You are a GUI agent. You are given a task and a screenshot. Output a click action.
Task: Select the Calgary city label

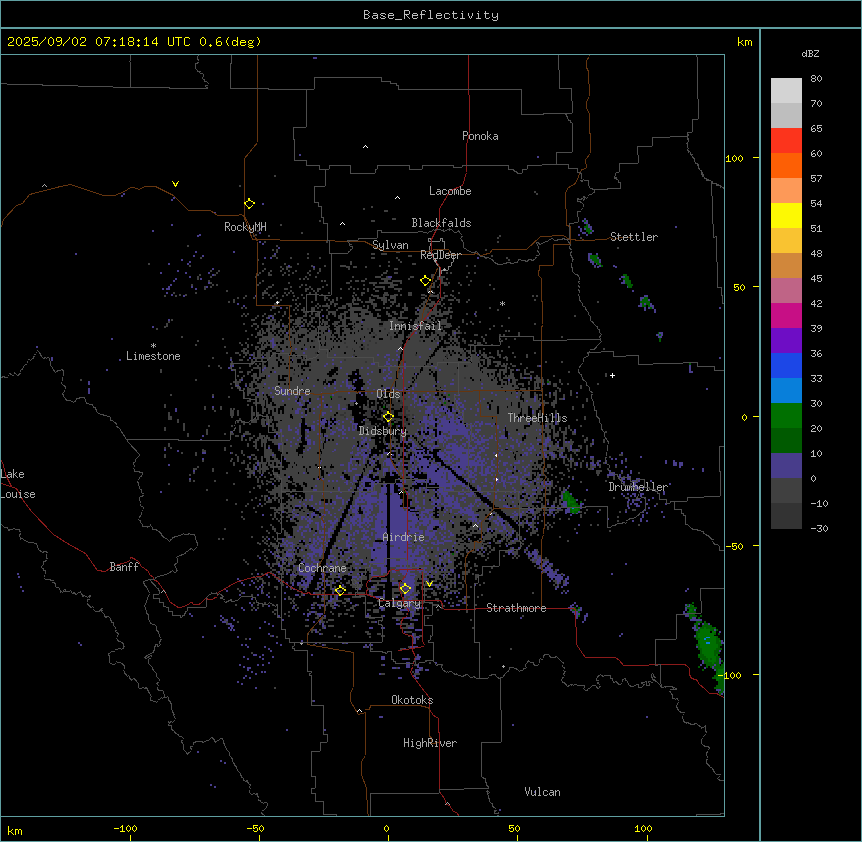tap(399, 603)
